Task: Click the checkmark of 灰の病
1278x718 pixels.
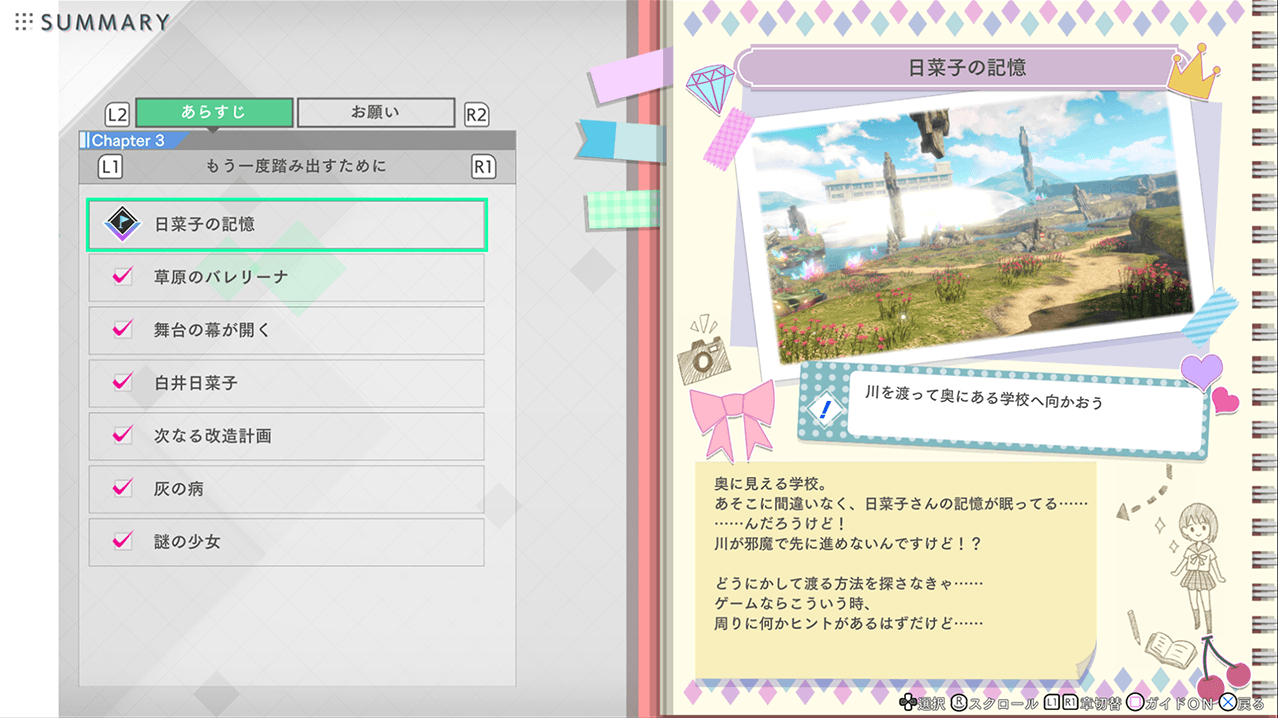Action: pyautogui.click(x=123, y=488)
